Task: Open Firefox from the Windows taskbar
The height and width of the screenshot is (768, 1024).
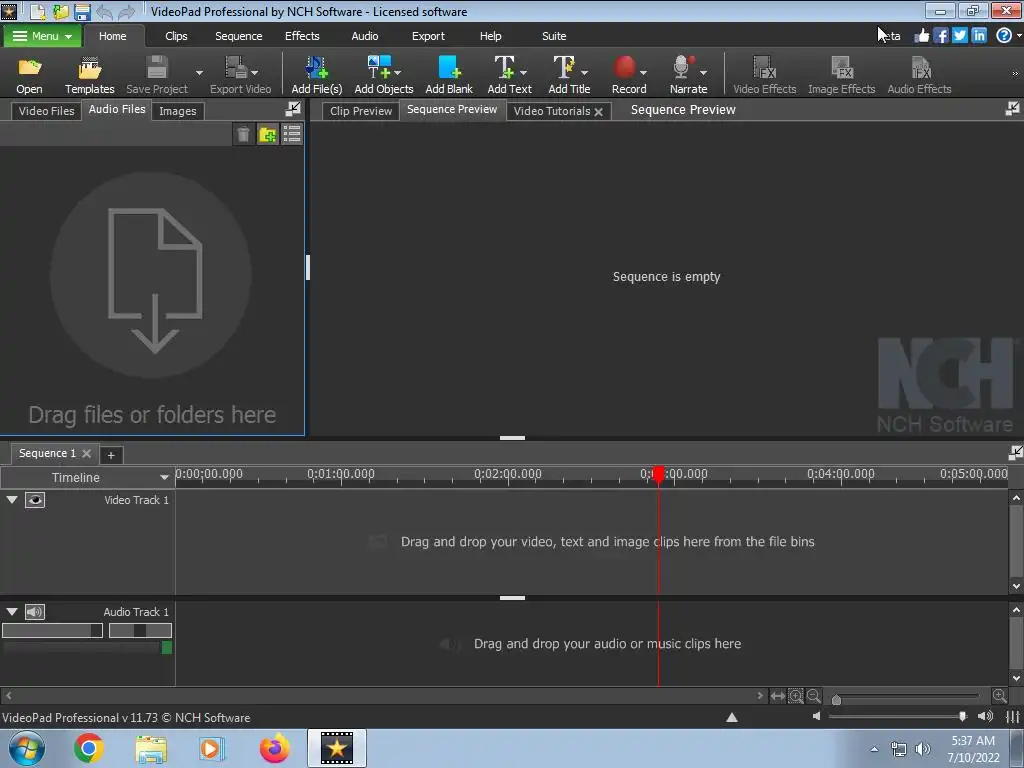Action: [x=274, y=748]
